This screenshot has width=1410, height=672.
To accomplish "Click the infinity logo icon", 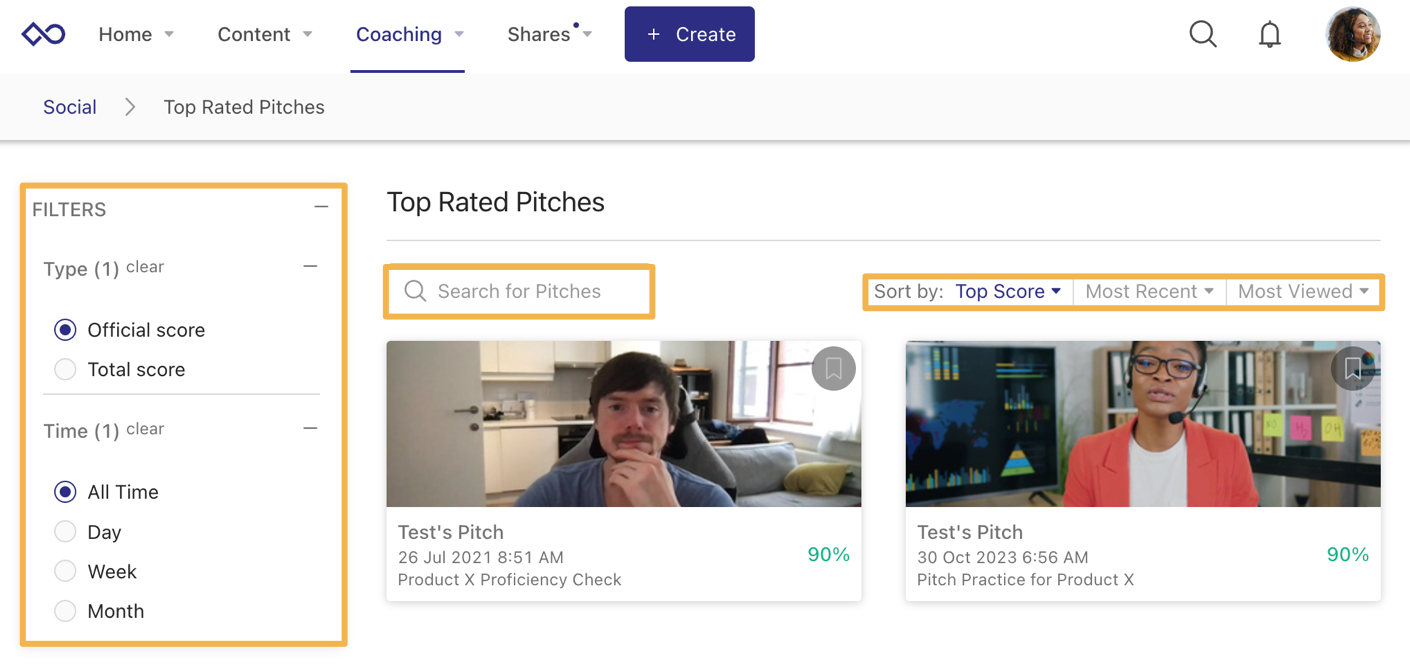I will tap(43, 34).
